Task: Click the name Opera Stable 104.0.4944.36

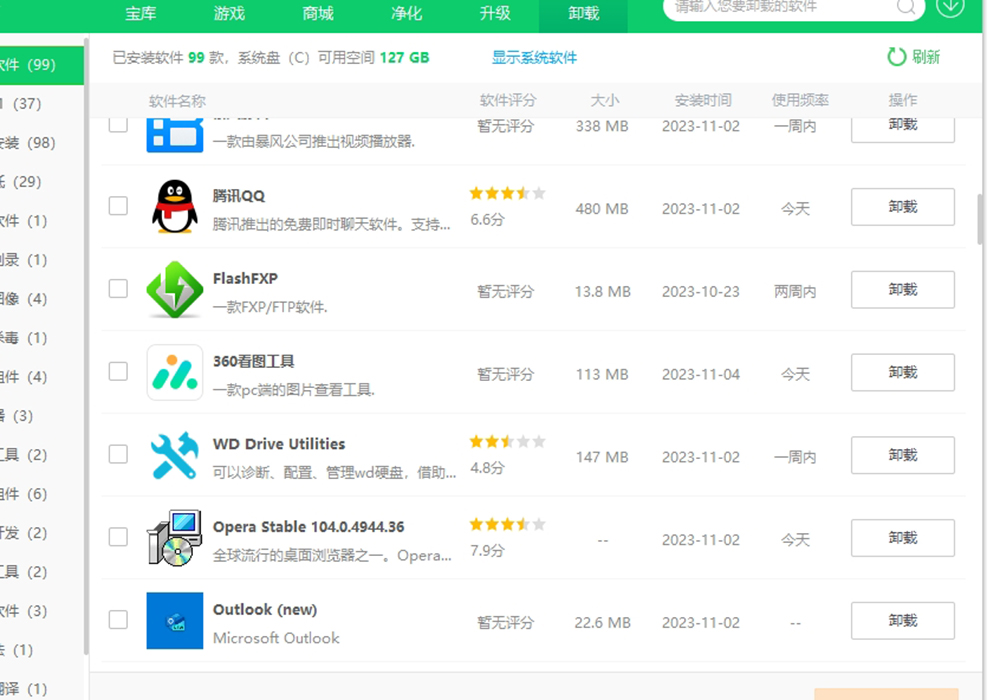Action: pyautogui.click(x=309, y=527)
